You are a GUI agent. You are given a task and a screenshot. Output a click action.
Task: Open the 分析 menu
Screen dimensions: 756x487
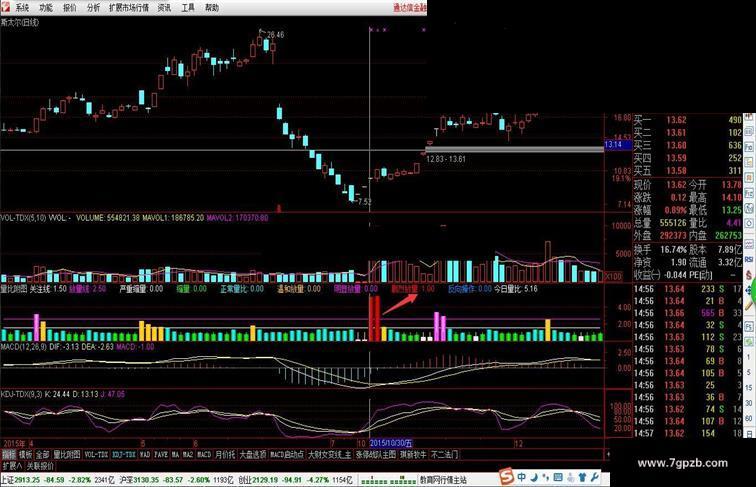pos(94,7)
